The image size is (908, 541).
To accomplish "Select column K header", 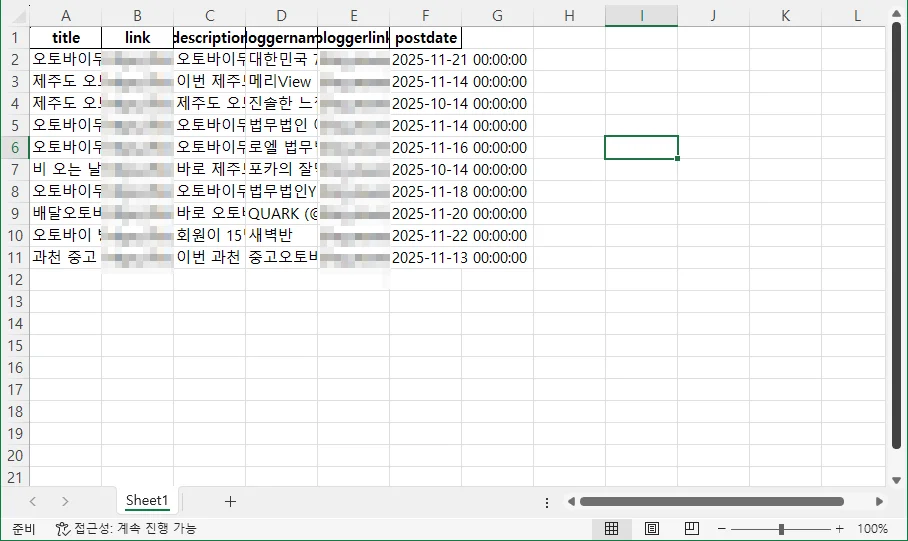I will coord(785,16).
